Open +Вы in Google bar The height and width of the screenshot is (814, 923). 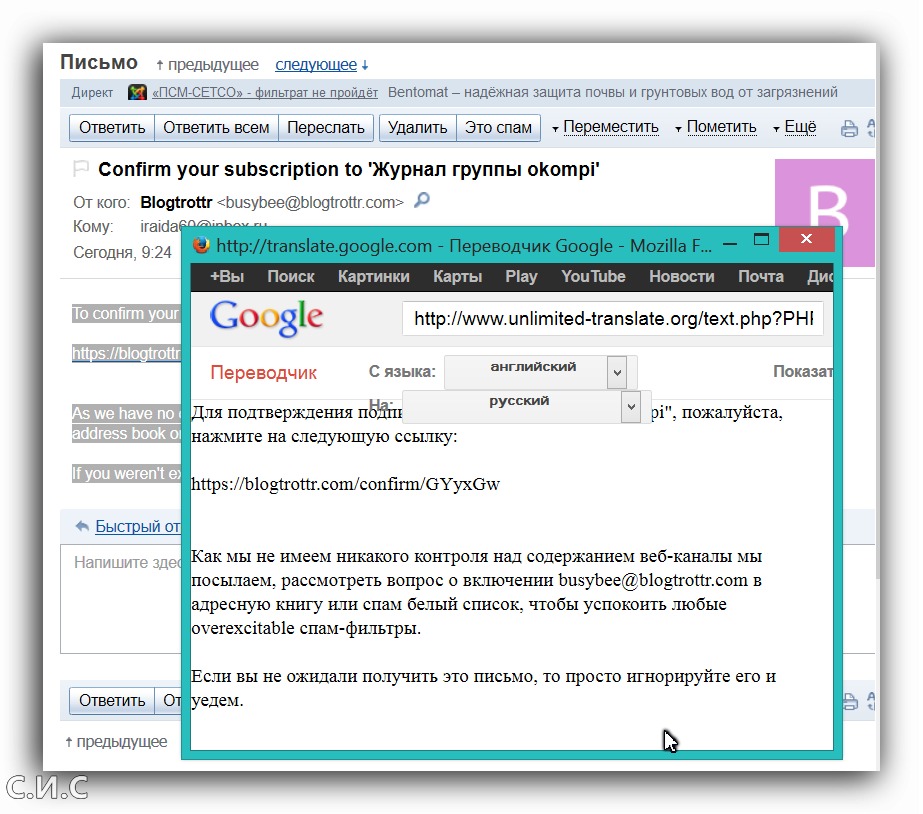click(x=227, y=277)
